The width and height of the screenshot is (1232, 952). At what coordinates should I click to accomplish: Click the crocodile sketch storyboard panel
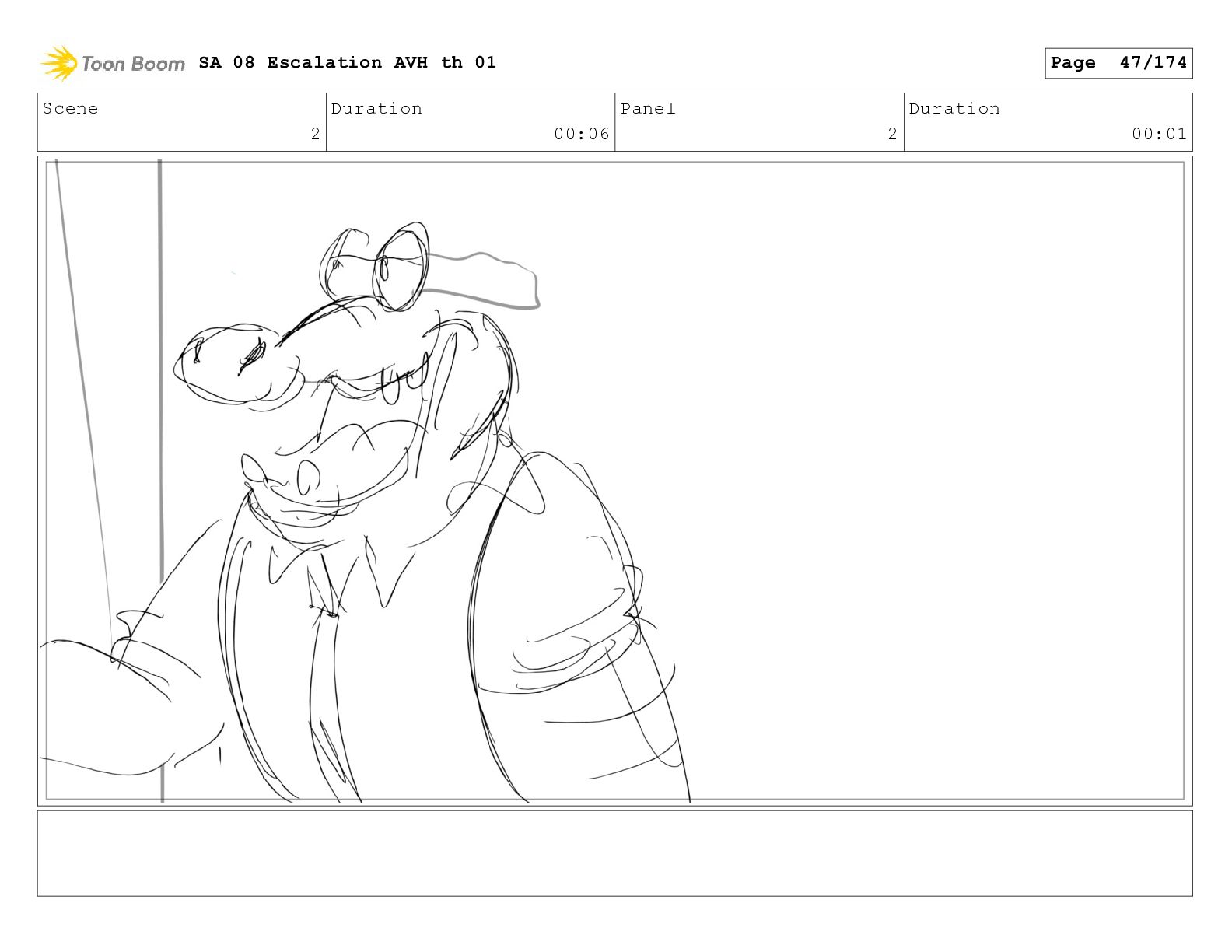(x=614, y=481)
